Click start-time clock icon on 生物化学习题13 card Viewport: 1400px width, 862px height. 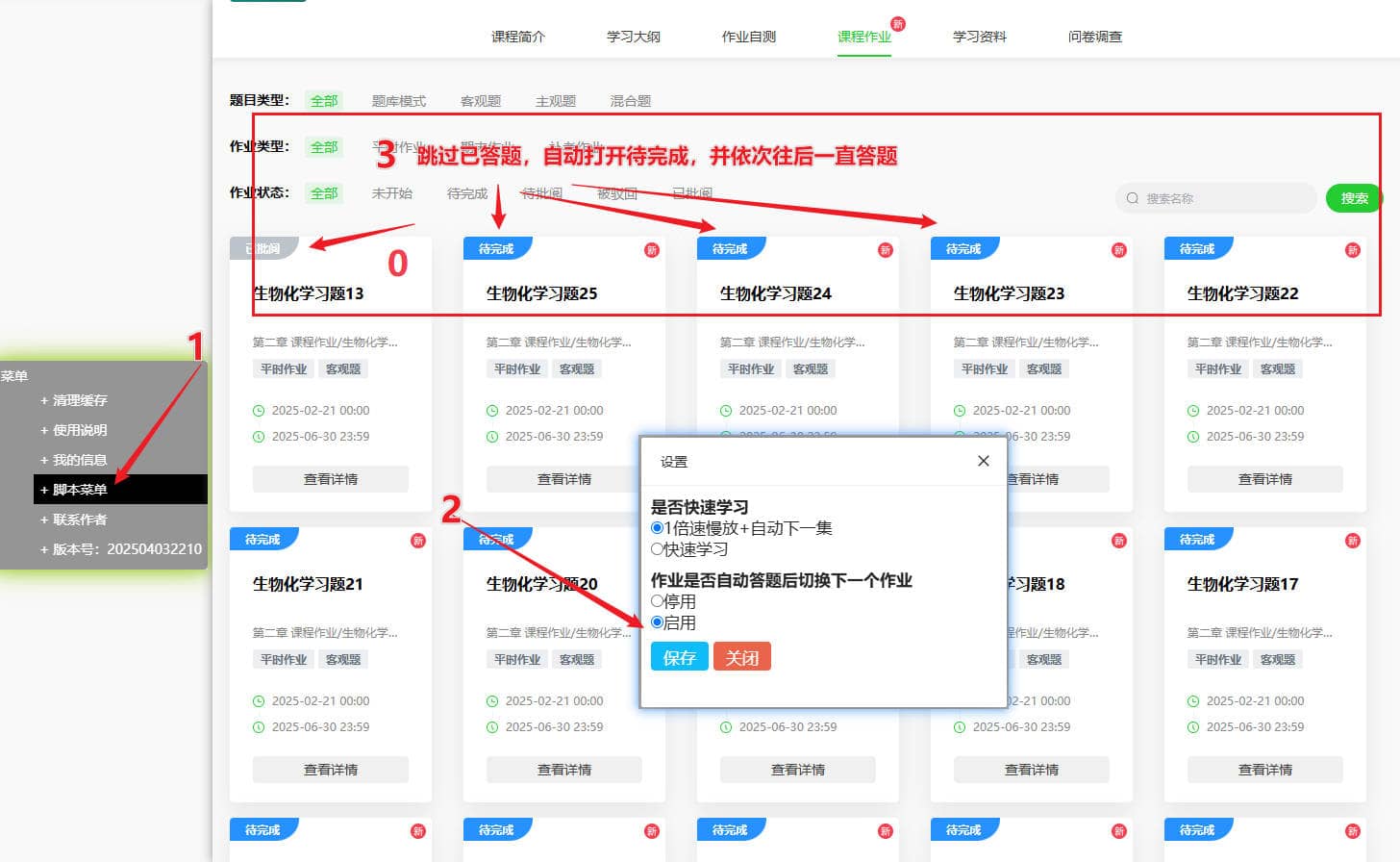coord(259,411)
